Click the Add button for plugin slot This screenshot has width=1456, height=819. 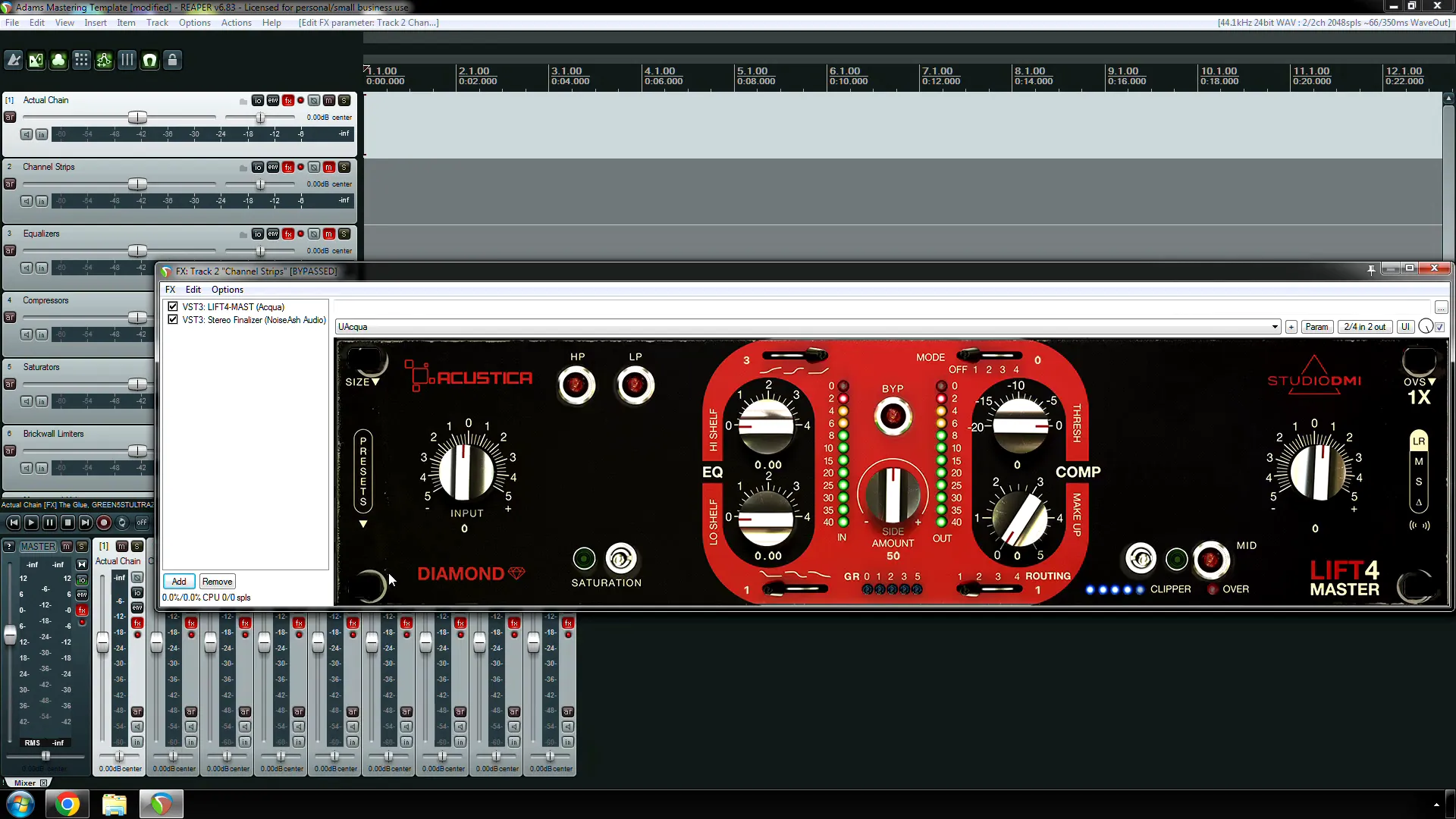pos(179,581)
